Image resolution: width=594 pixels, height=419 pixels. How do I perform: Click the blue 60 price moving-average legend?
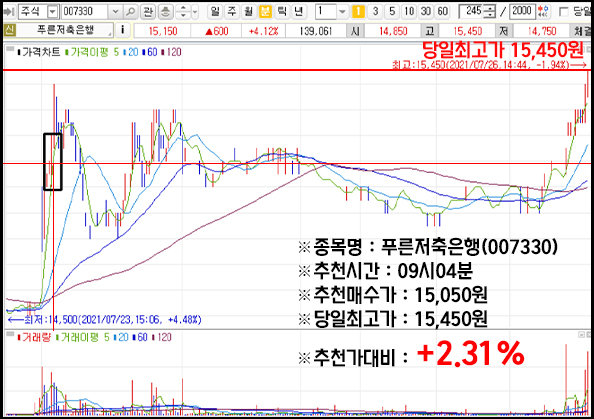[x=150, y=52]
